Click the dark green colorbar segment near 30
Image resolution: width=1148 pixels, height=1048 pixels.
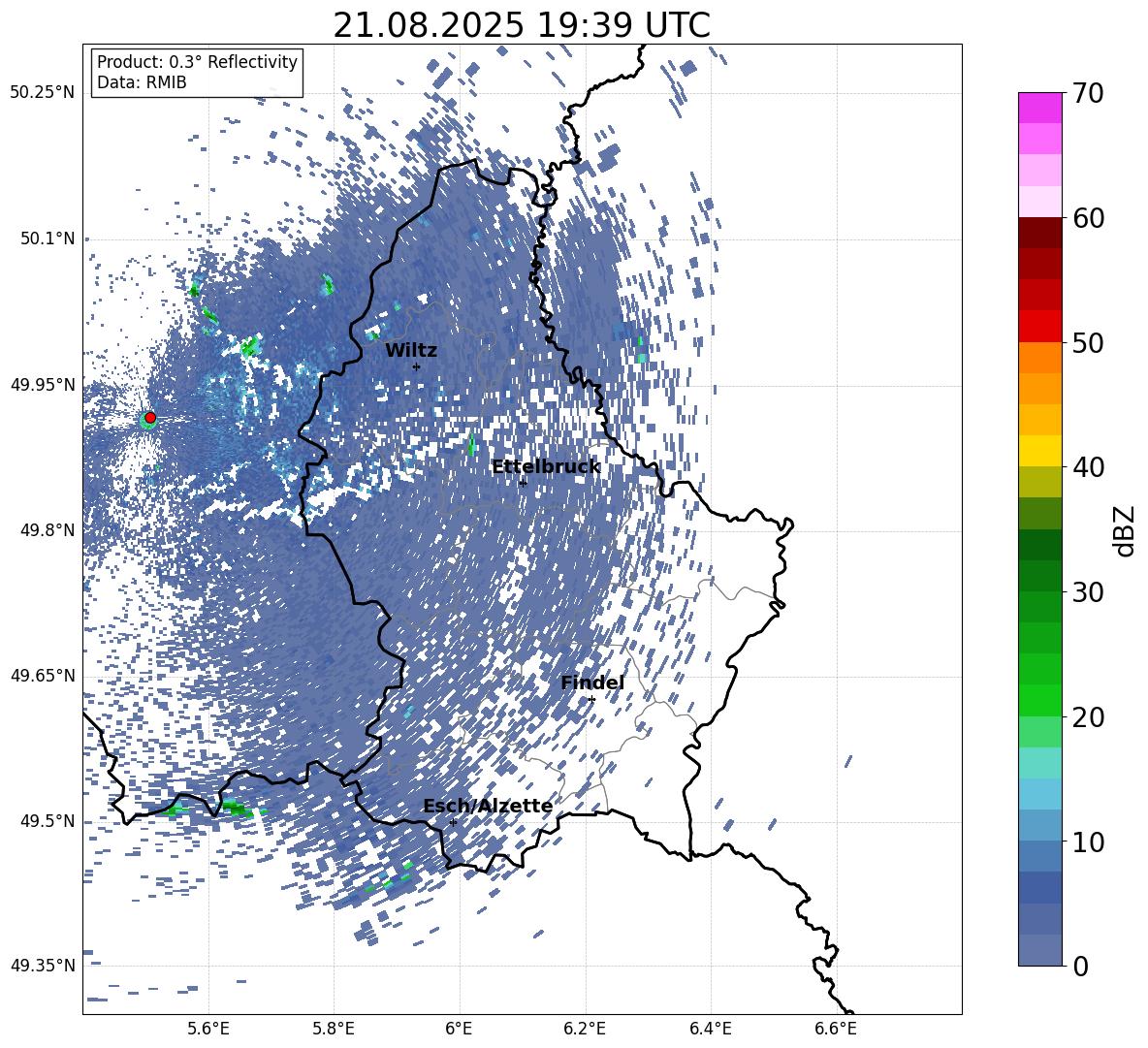(1039, 576)
